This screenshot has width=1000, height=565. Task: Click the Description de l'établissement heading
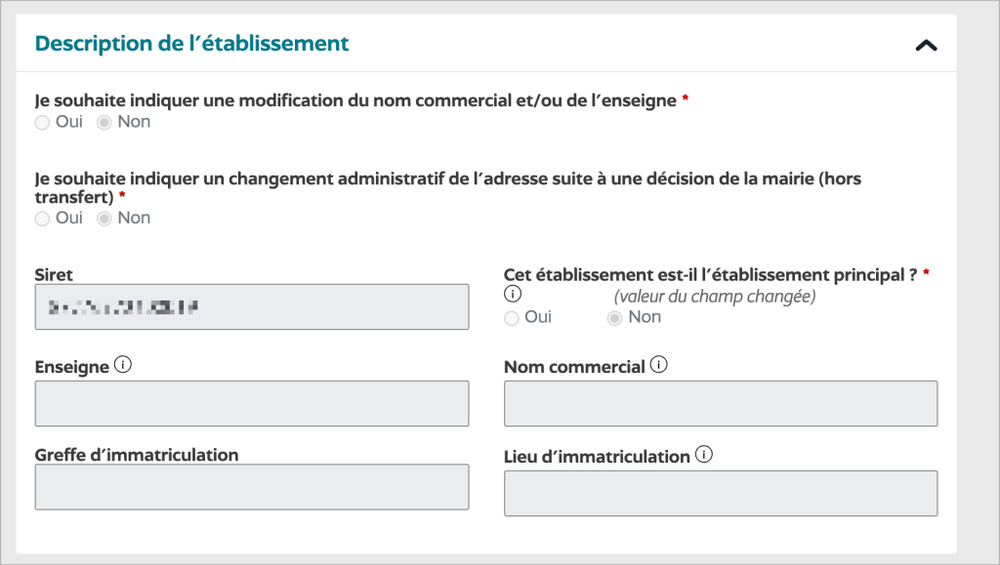(192, 44)
